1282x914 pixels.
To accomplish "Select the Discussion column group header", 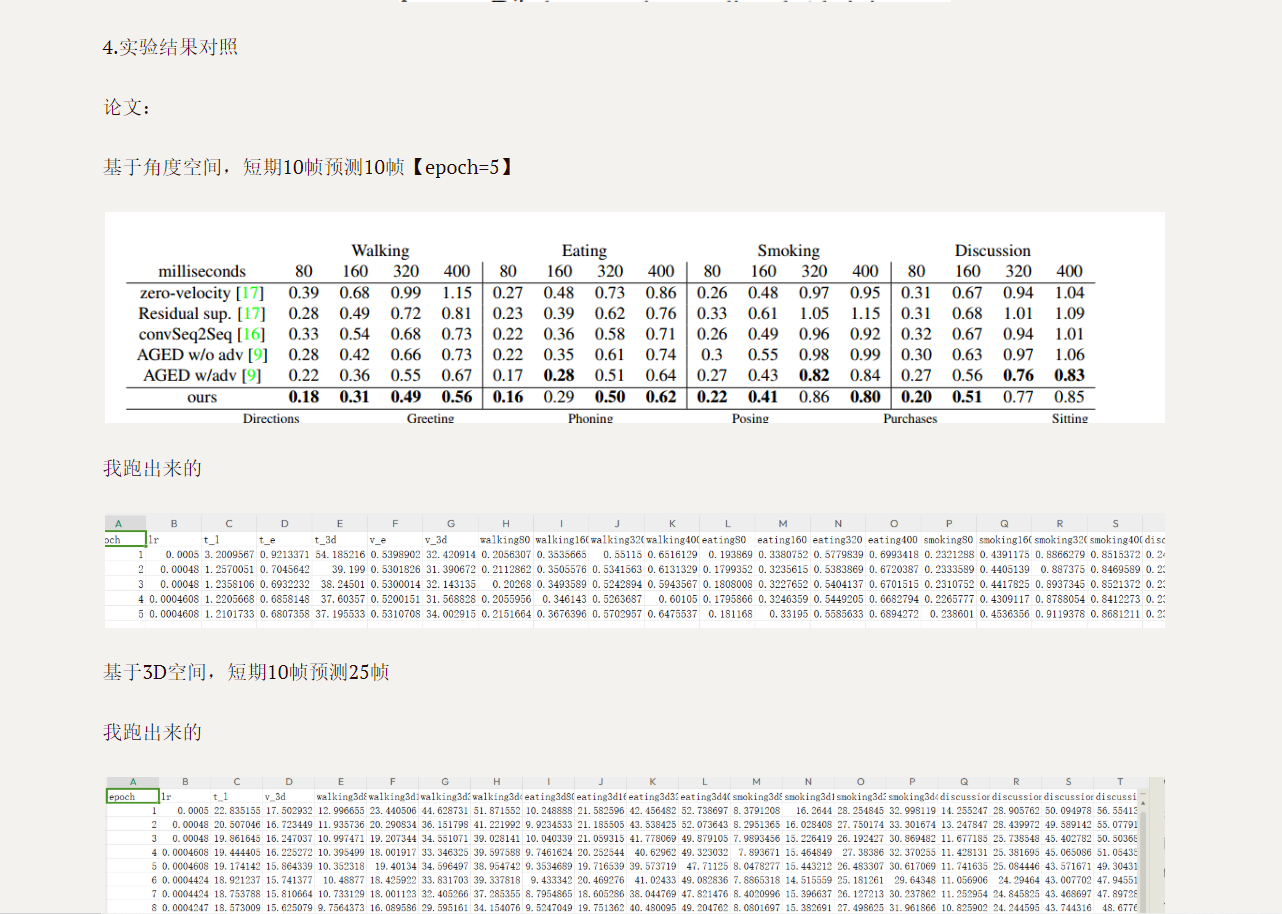I will [x=992, y=250].
